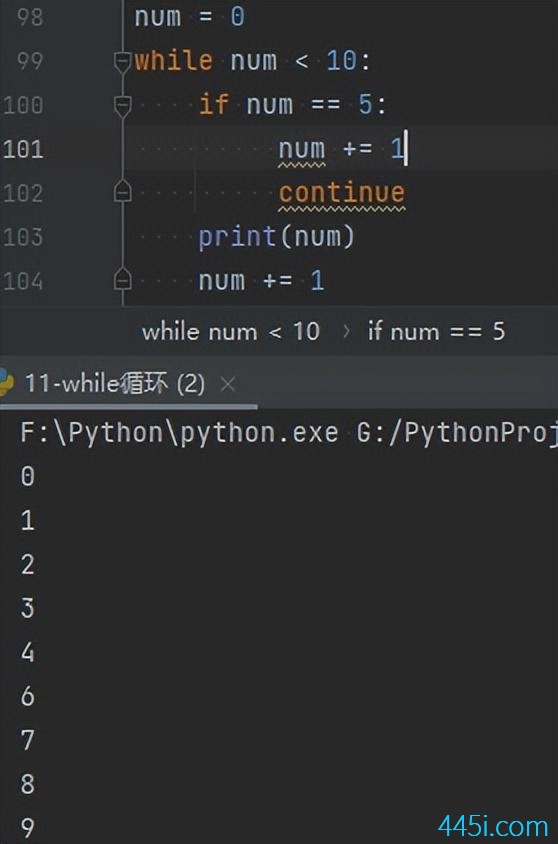The image size is (558, 844).
Task: Click fold end marker on line 104
Action: point(123,279)
